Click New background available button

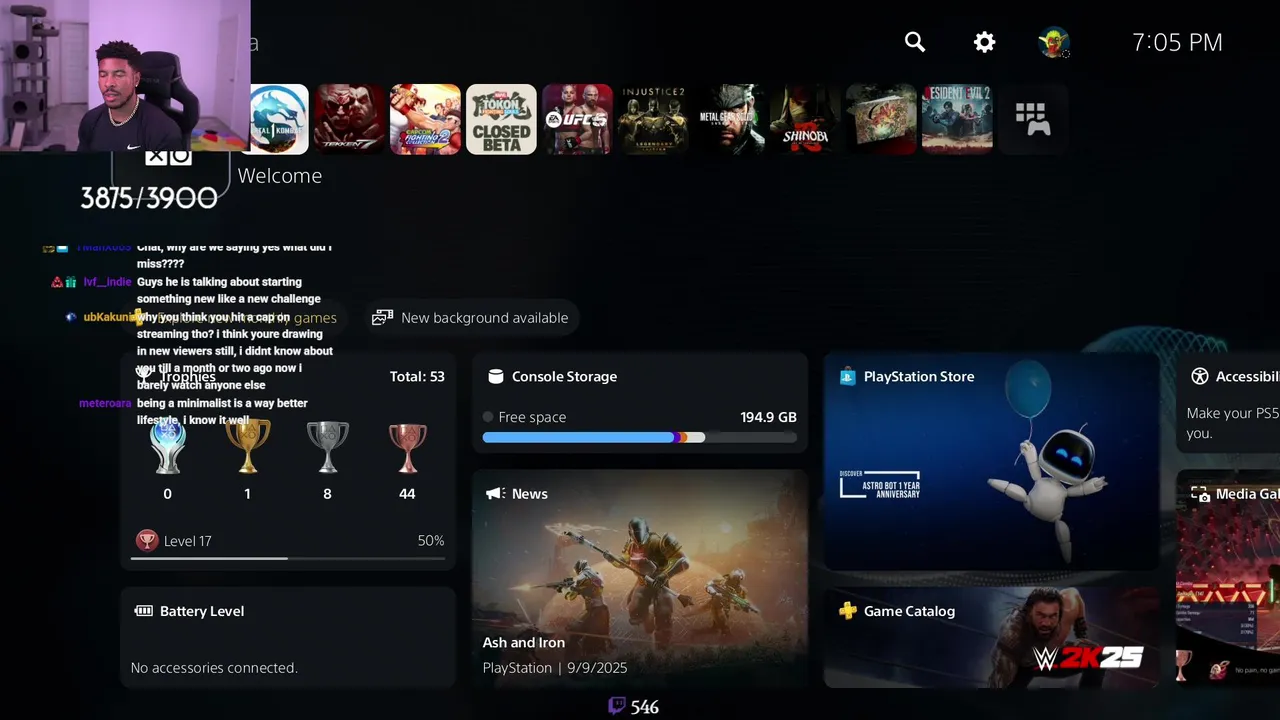[472, 318]
